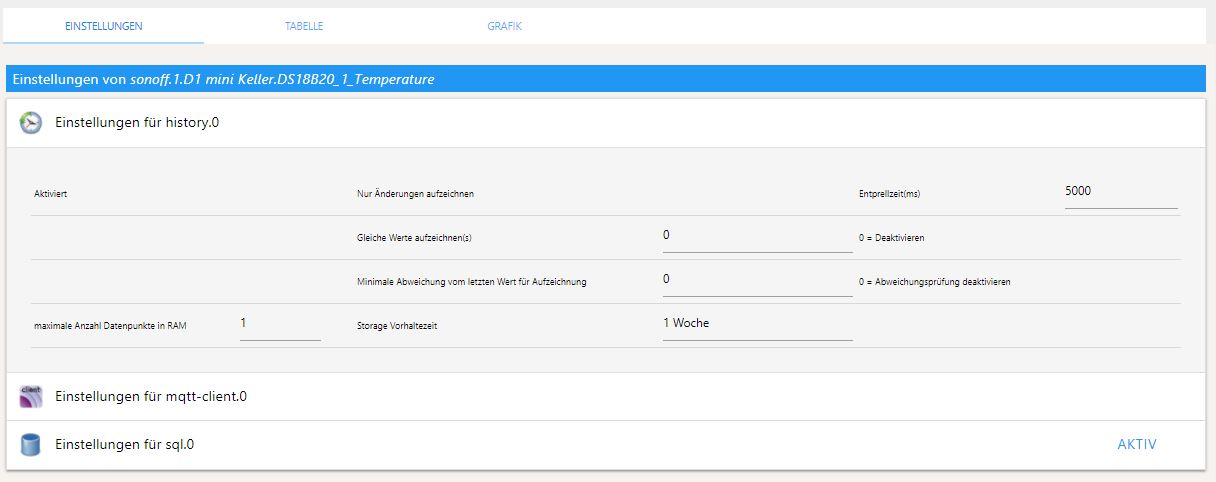Click the maximale Anzahl Datenpunkte RAM field
Screen dimensions: 1216x482
pyautogui.click(x=279, y=324)
